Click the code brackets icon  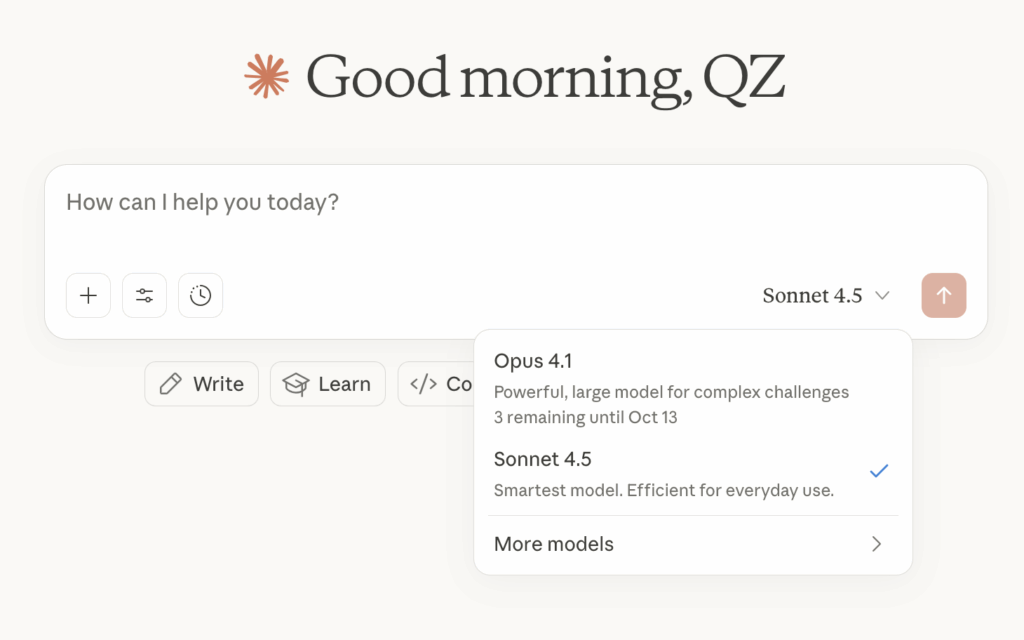coord(424,384)
